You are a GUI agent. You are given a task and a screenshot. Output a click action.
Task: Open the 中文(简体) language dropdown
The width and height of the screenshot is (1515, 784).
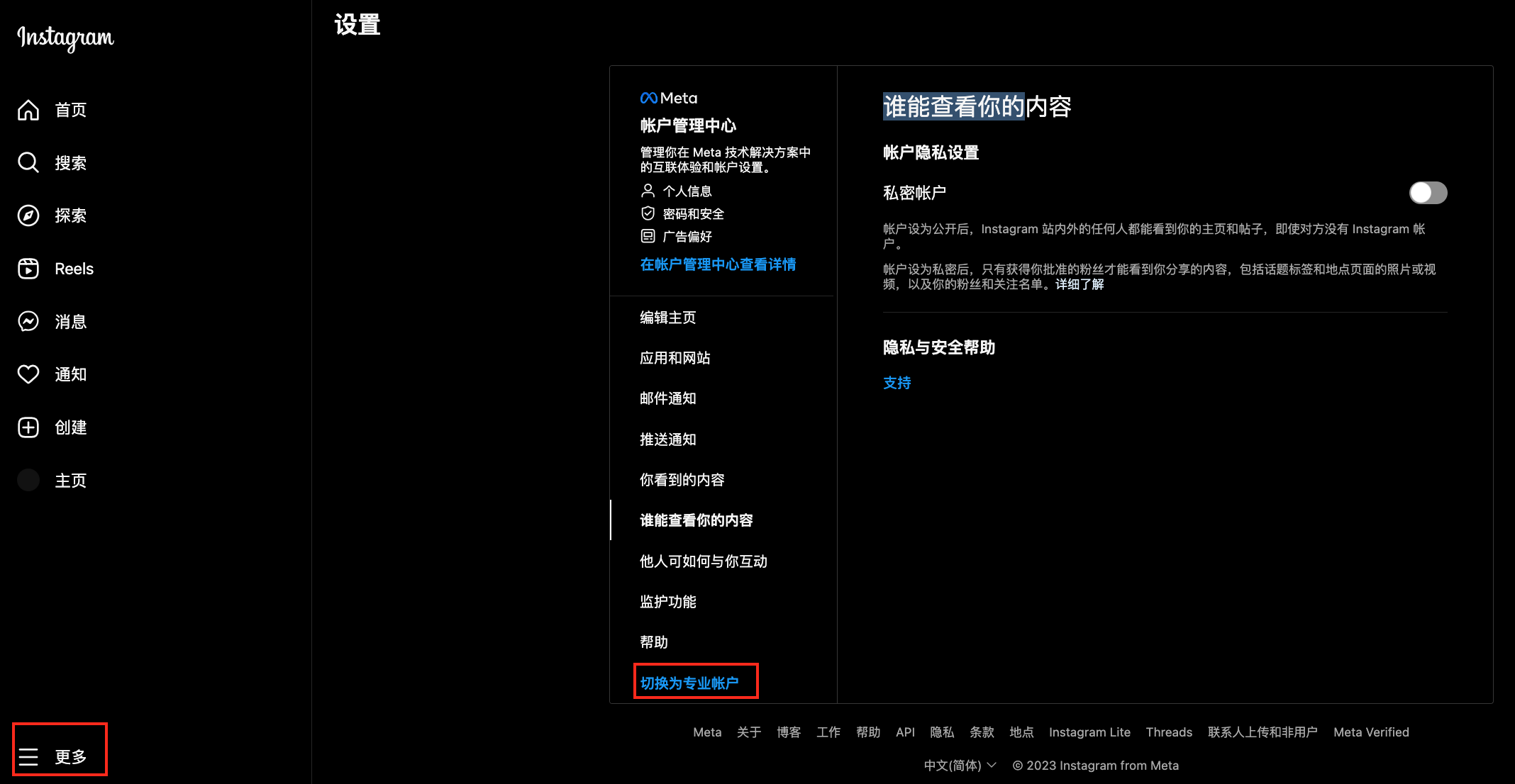pos(960,766)
